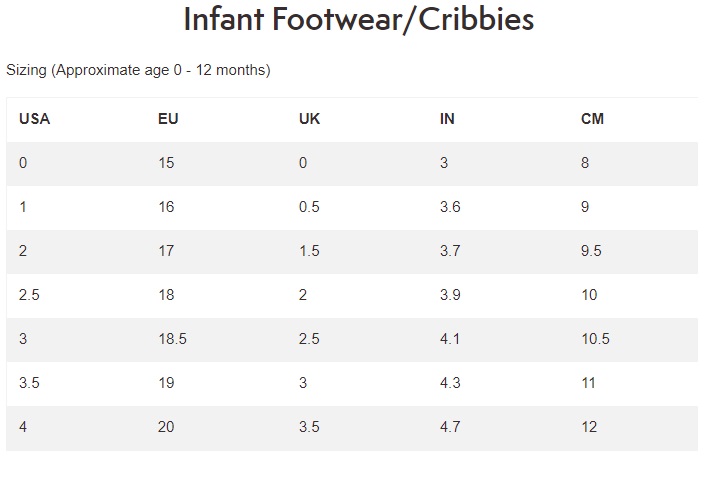Viewport: 711px width, 489px height.
Task: Click the UK column header
Action: [x=309, y=119]
